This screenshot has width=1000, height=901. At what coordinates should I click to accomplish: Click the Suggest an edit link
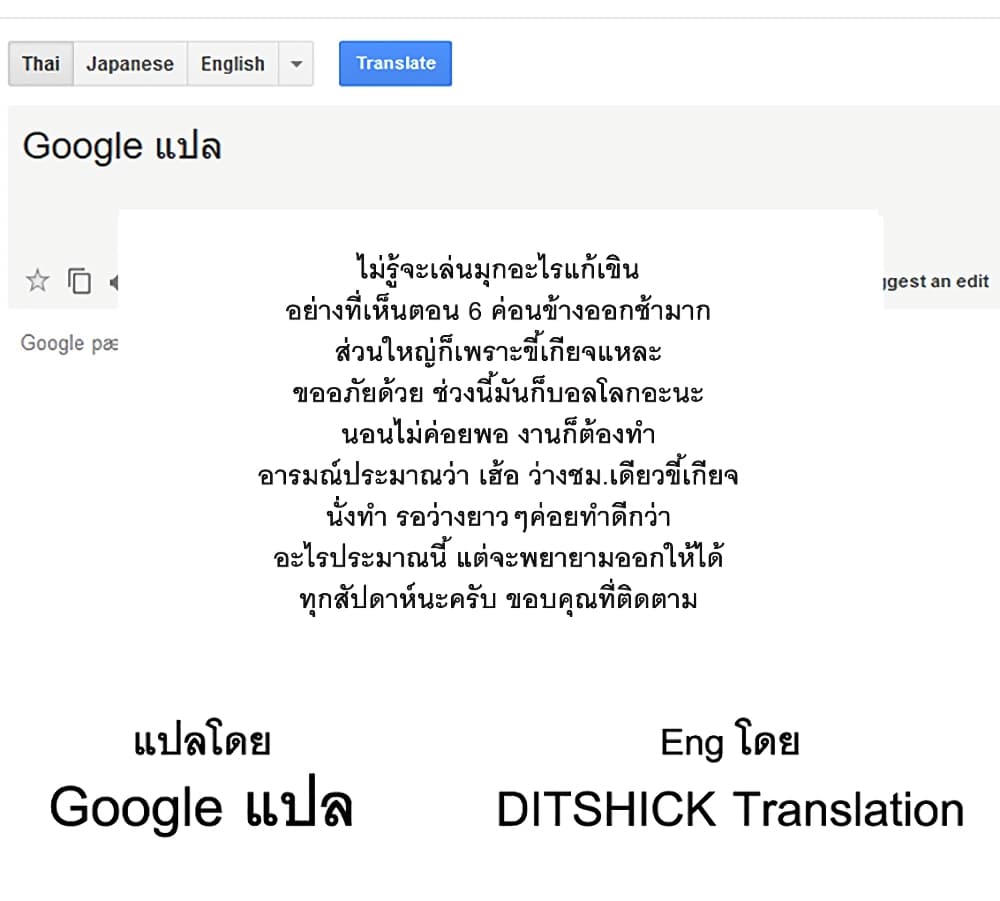(936, 281)
